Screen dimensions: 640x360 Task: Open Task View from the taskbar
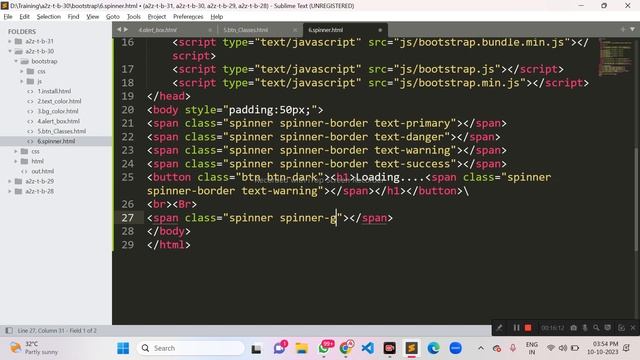coord(256,349)
